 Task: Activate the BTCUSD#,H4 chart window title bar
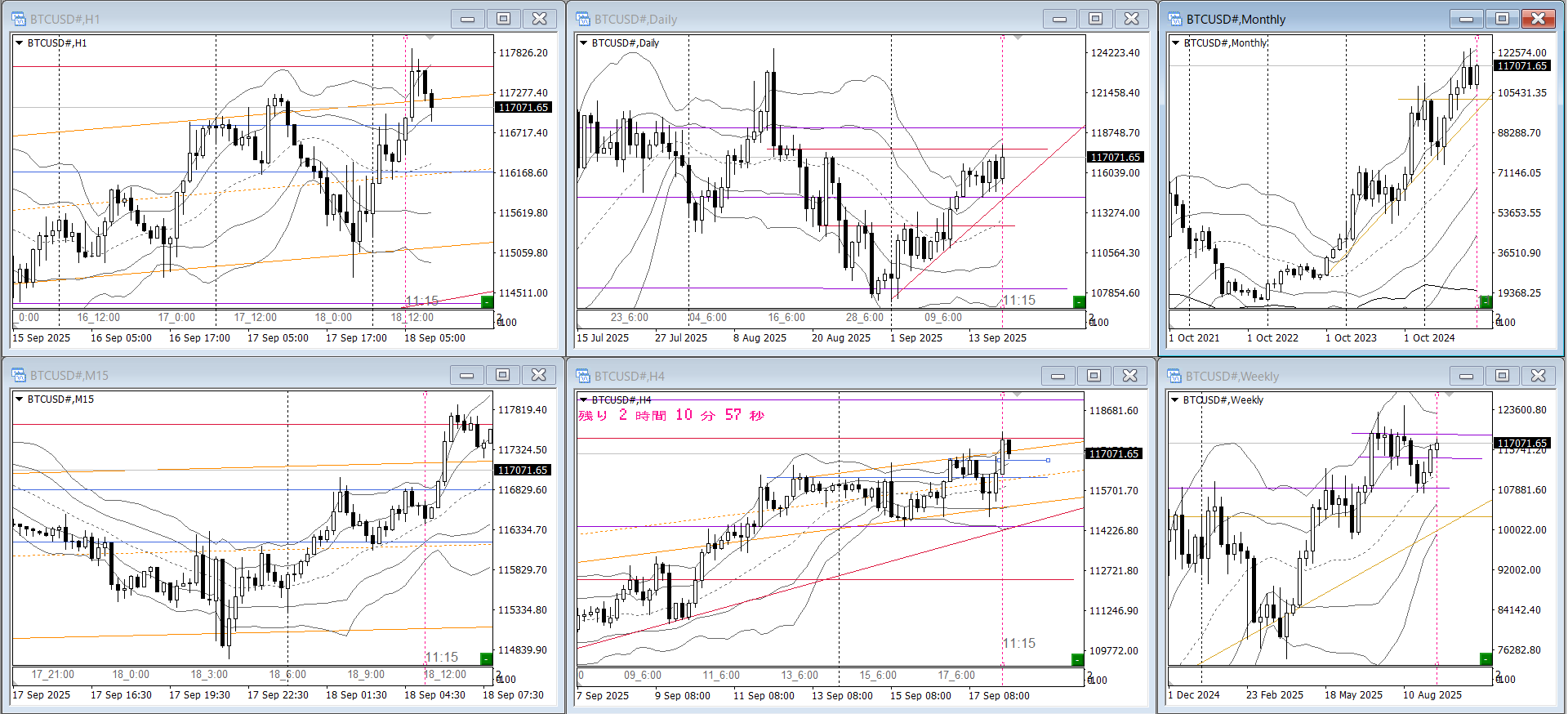pyautogui.click(x=800, y=376)
